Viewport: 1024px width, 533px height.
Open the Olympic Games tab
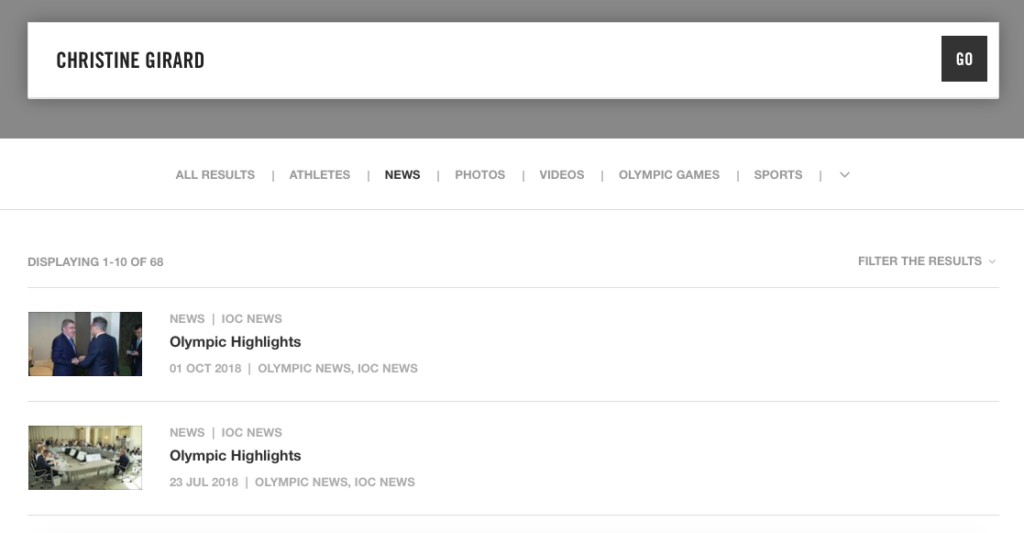[x=669, y=175]
